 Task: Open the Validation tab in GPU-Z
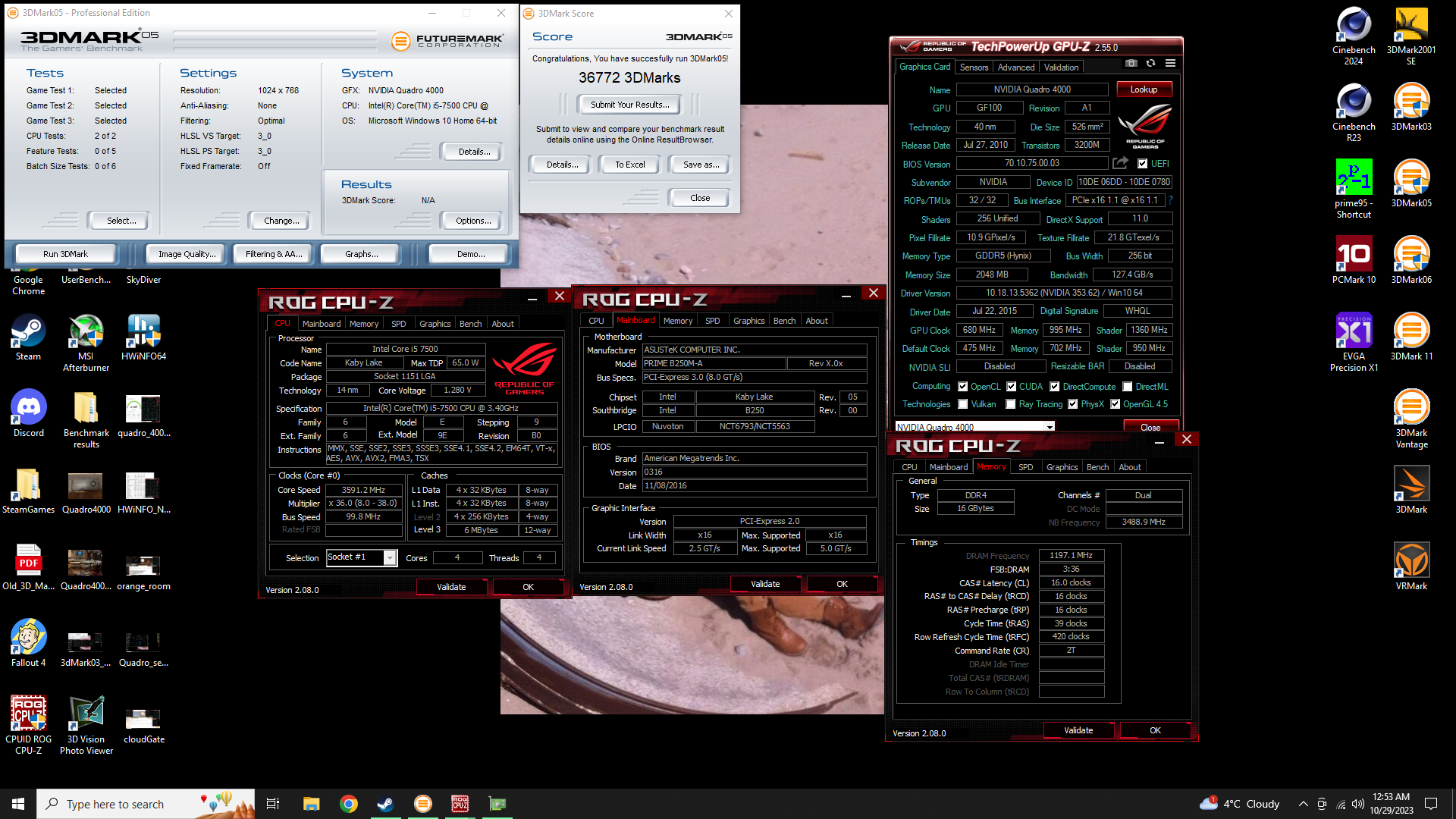pos(1061,67)
